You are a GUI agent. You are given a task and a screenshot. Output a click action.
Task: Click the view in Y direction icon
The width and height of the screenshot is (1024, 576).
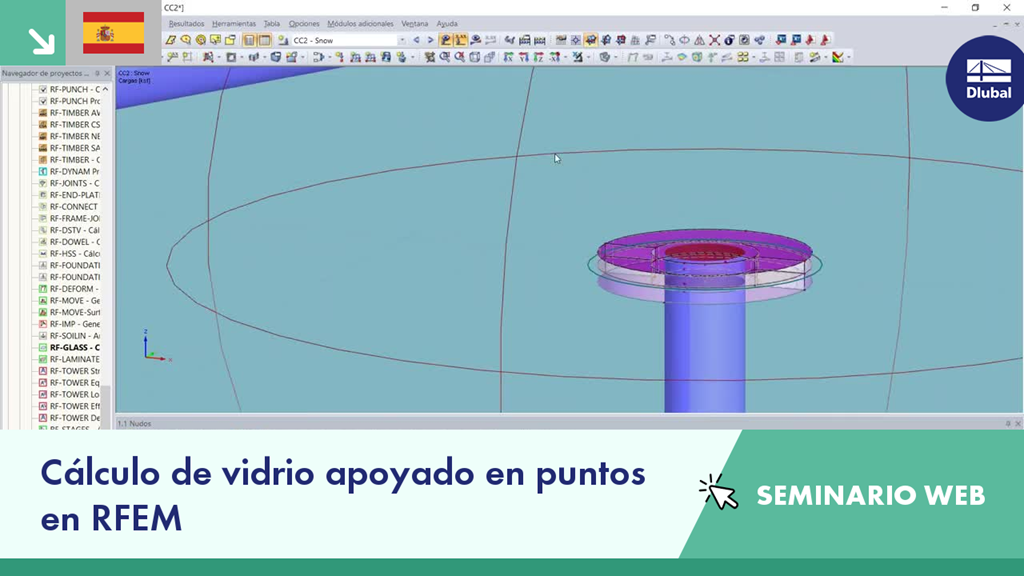pos(524,57)
